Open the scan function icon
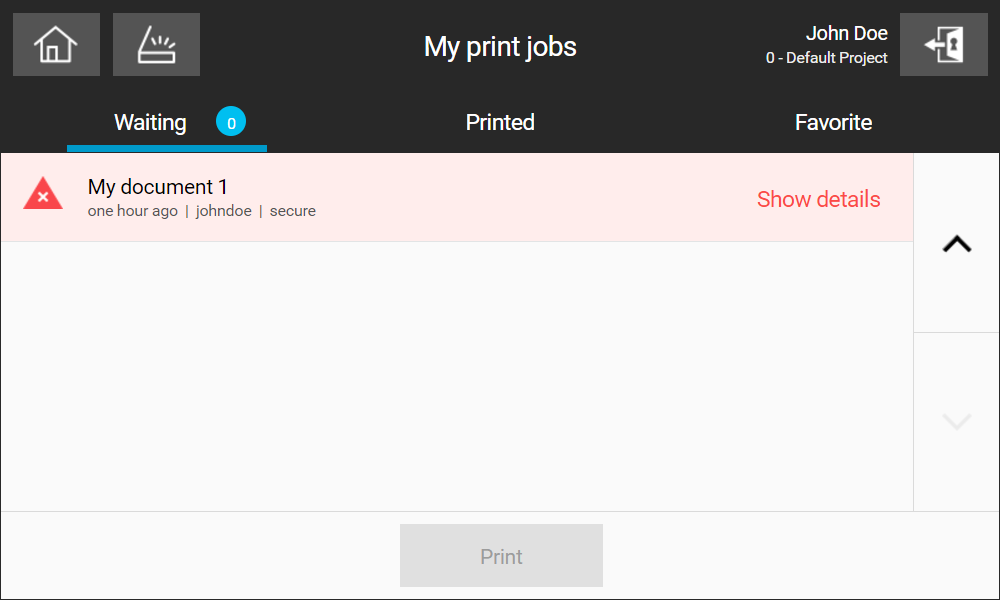The width and height of the screenshot is (1004, 603). pos(156,45)
